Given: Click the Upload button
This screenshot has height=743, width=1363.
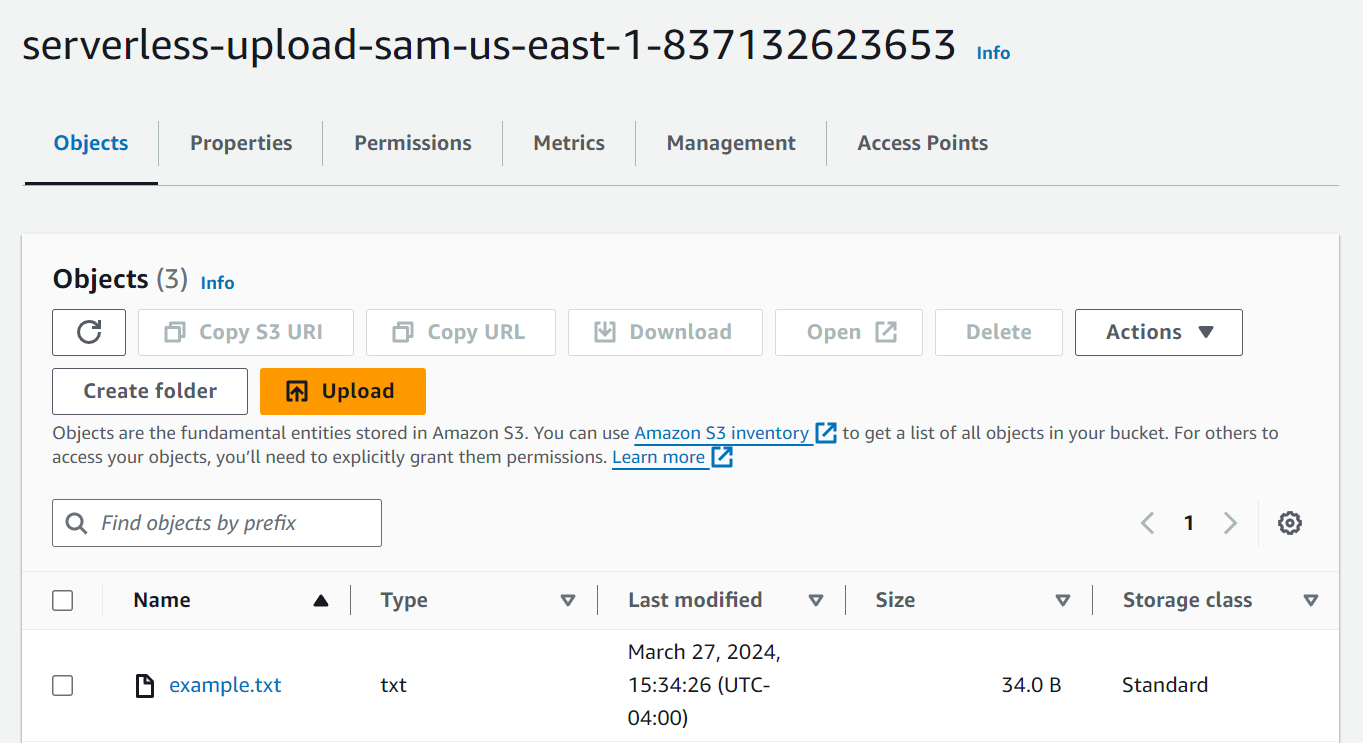Looking at the screenshot, I should point(343,391).
